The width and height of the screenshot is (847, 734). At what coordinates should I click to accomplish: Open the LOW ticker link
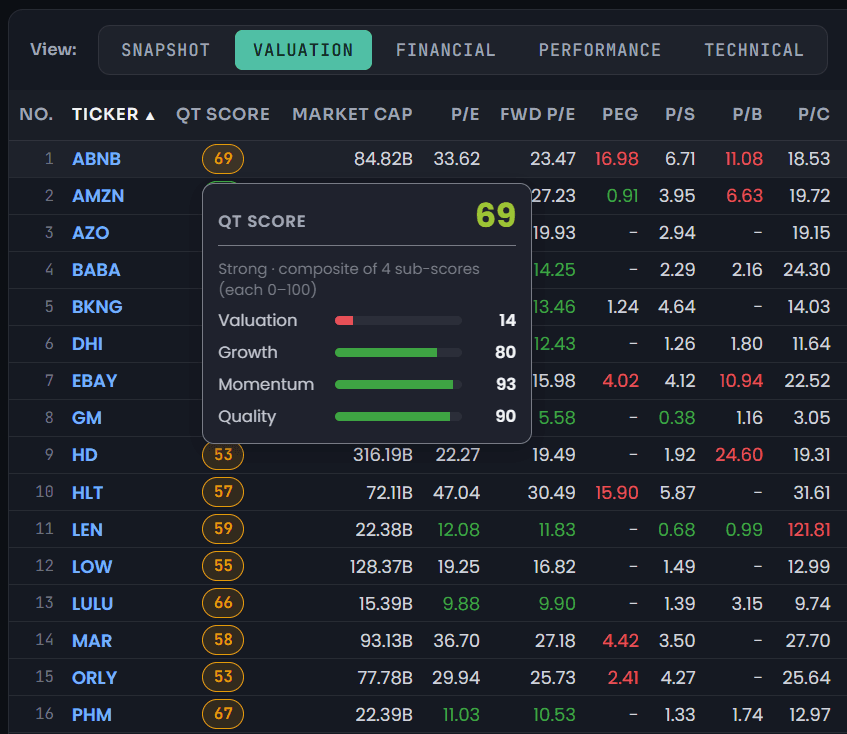(92, 567)
